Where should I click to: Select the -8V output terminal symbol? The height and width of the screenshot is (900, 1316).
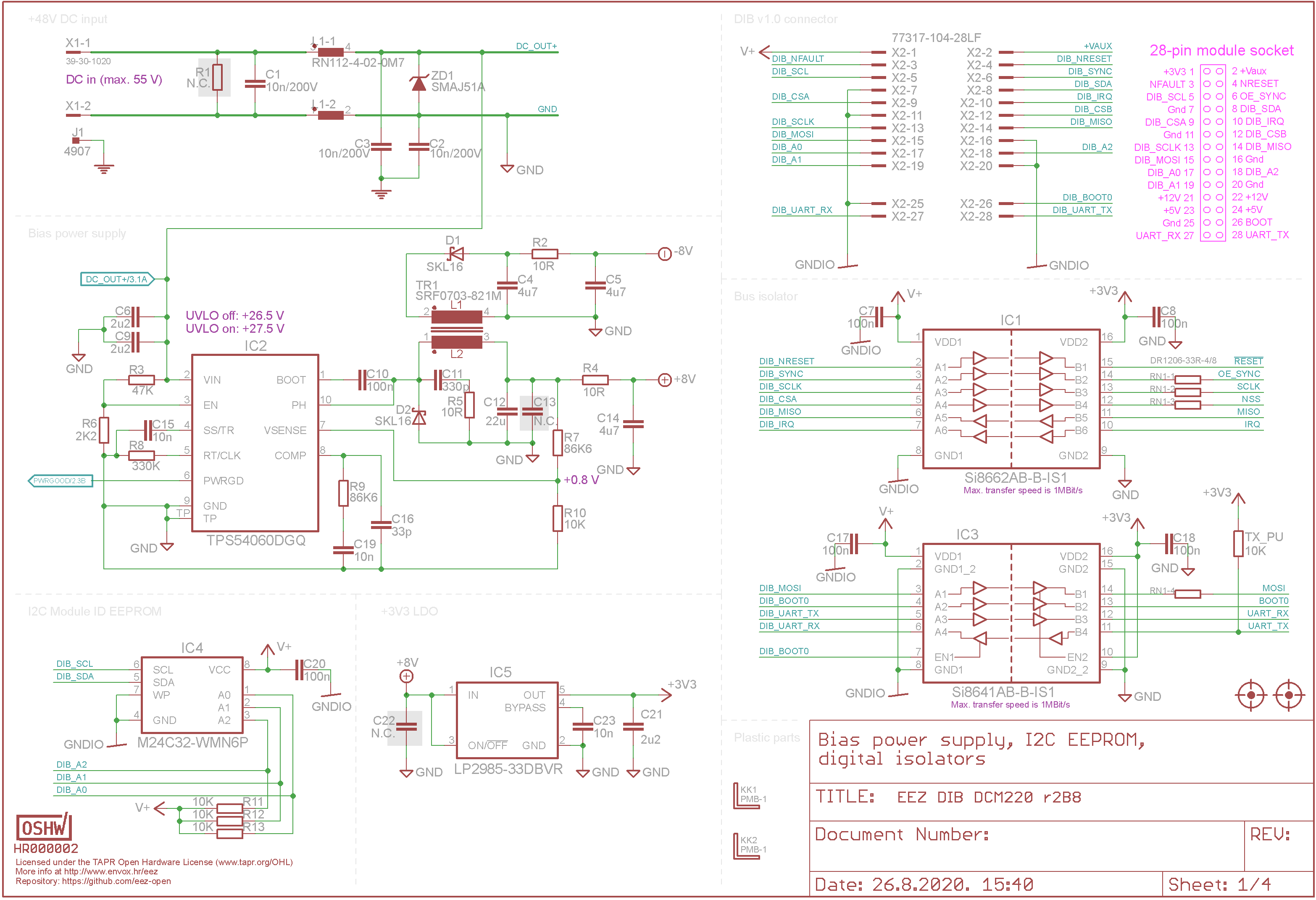(x=665, y=254)
